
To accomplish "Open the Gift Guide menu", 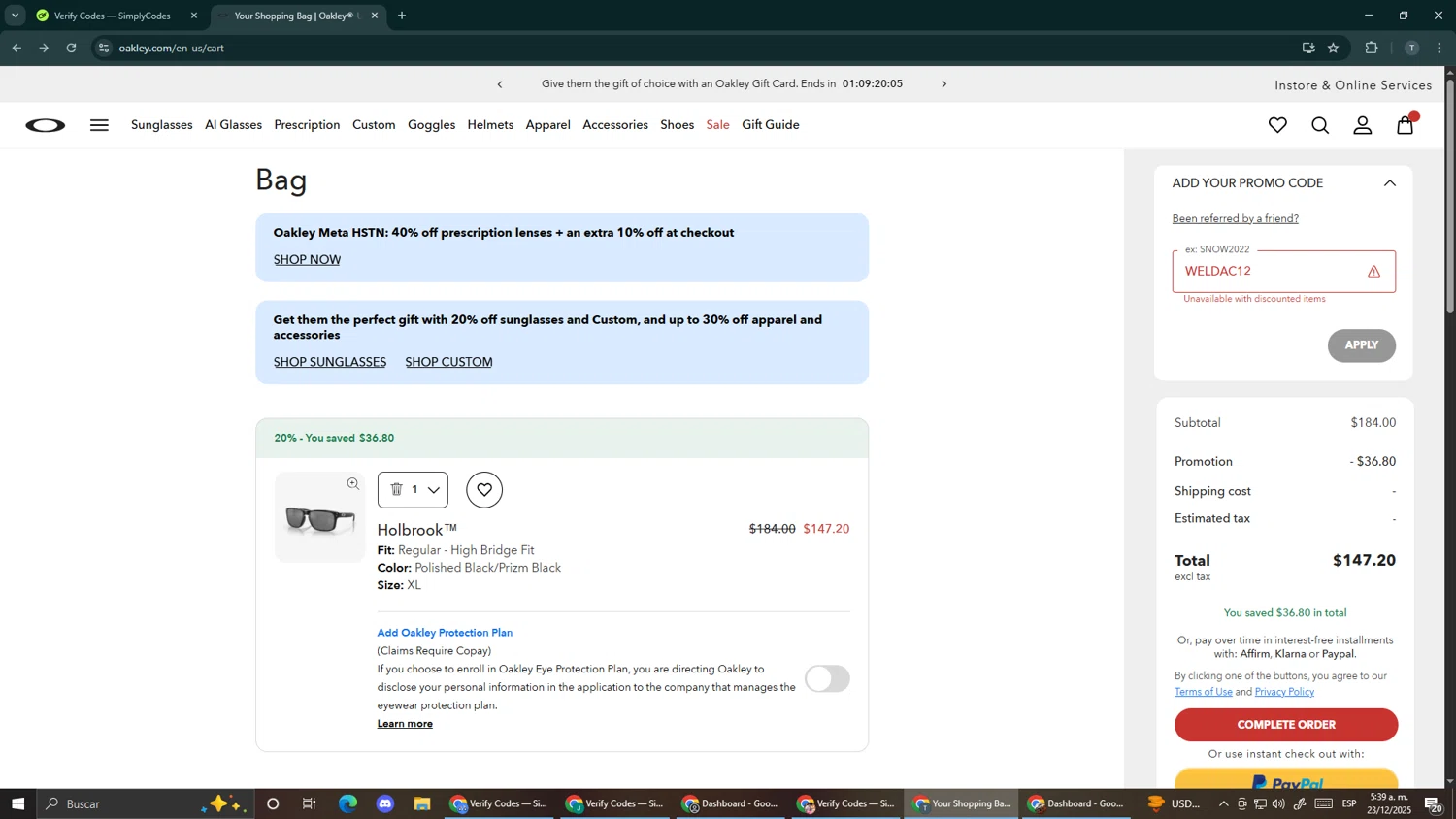I will pyautogui.click(x=771, y=125).
